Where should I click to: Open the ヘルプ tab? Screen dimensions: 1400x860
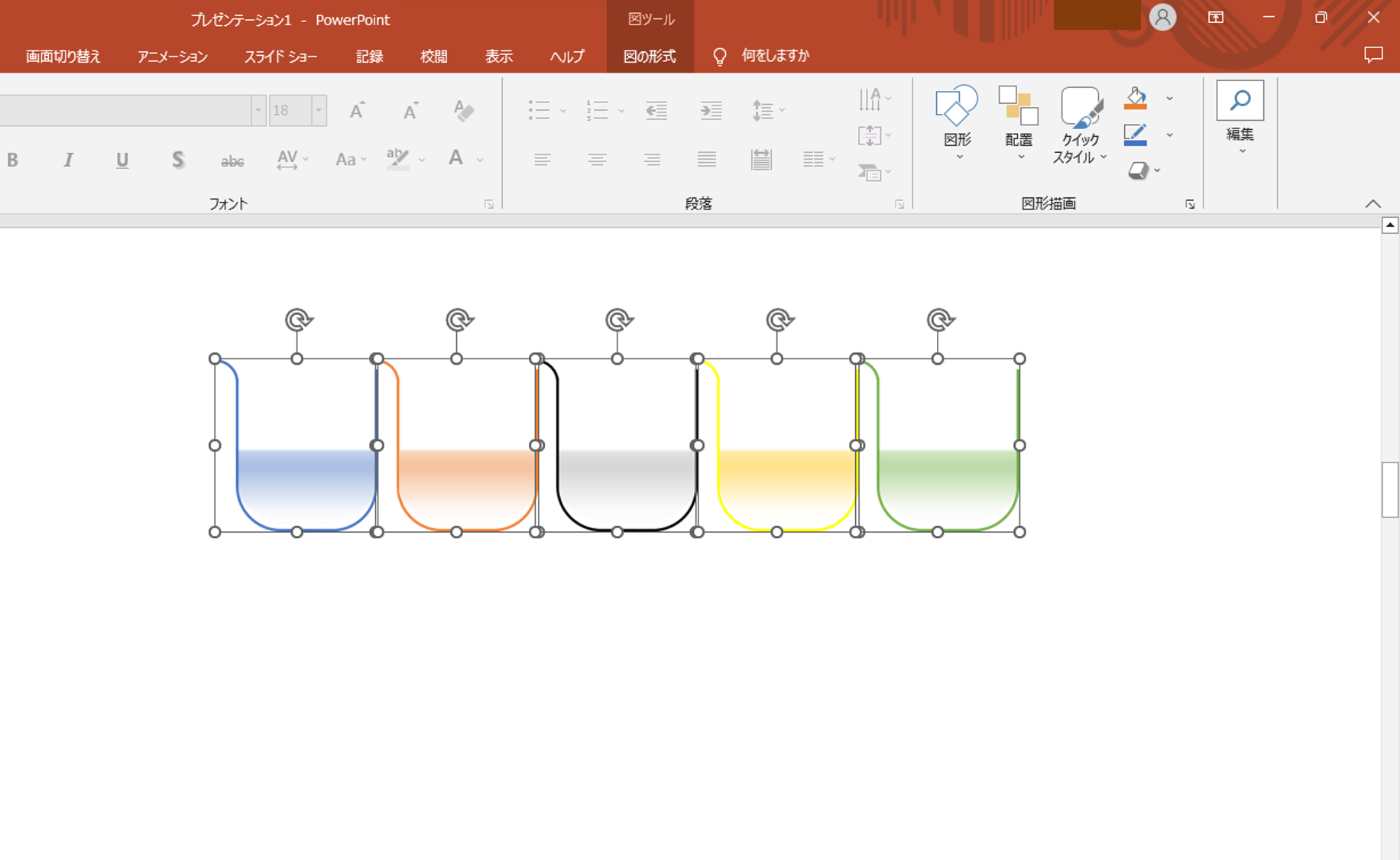[x=567, y=56]
